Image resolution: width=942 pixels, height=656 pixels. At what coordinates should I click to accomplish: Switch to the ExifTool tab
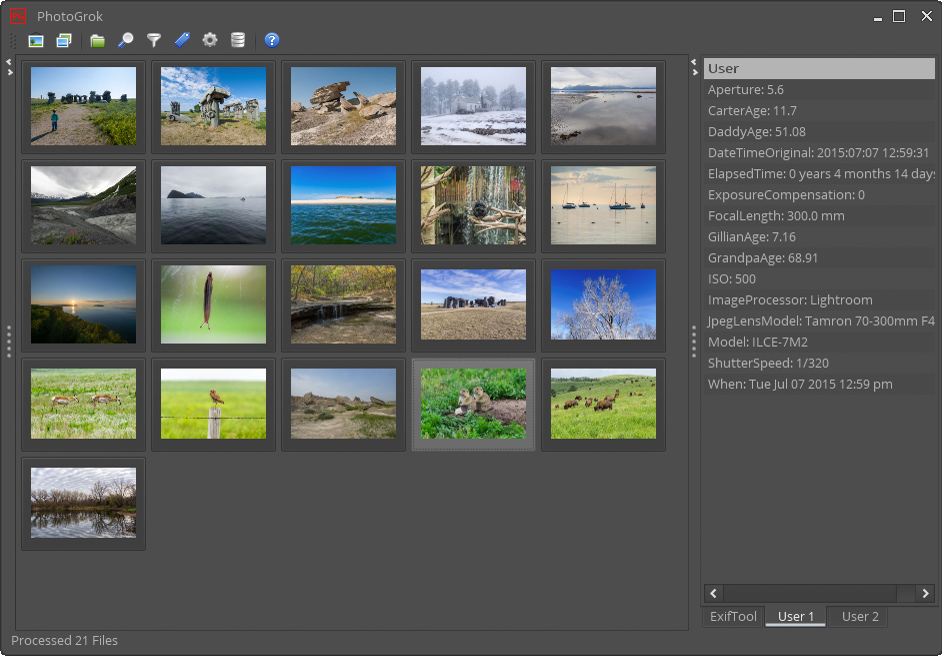point(733,616)
